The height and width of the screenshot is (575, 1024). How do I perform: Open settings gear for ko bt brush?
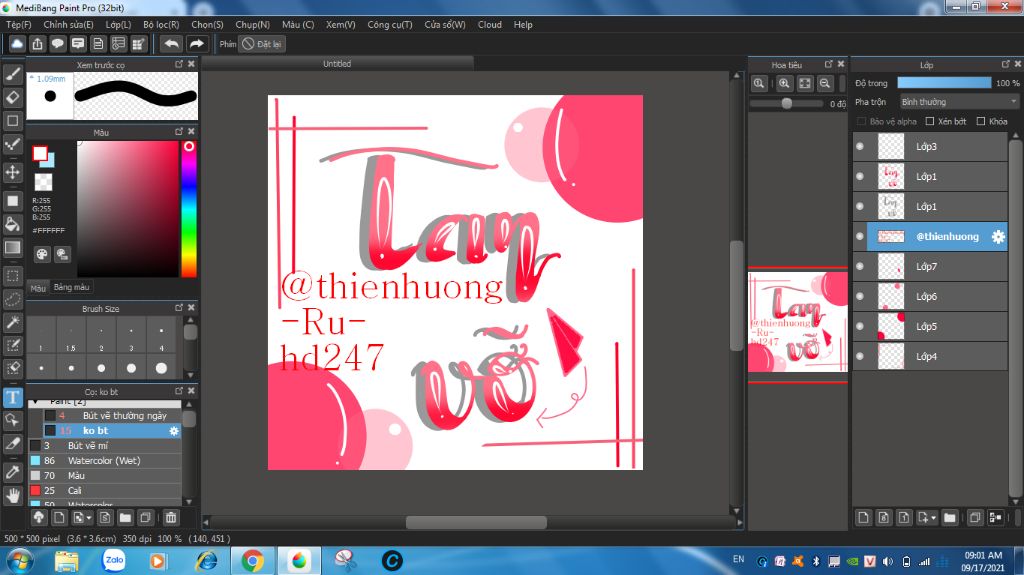pos(174,431)
